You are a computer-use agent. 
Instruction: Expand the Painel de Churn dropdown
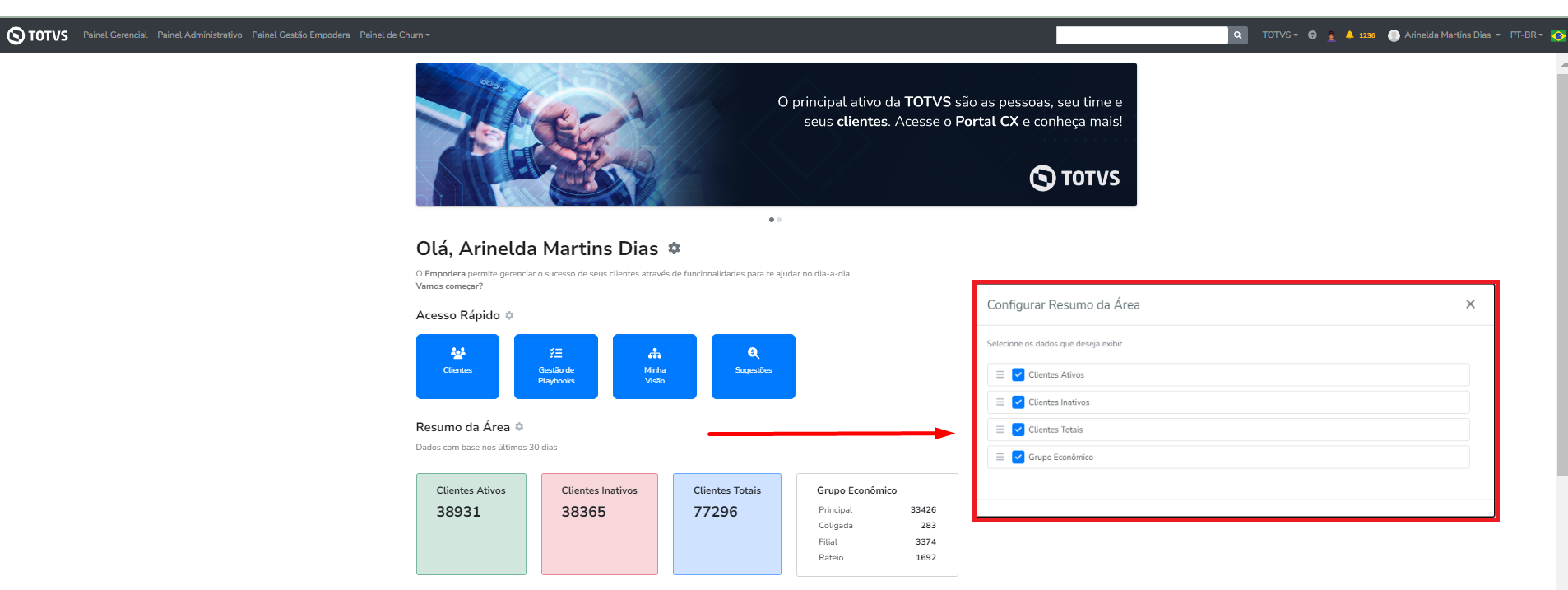pyautogui.click(x=395, y=35)
